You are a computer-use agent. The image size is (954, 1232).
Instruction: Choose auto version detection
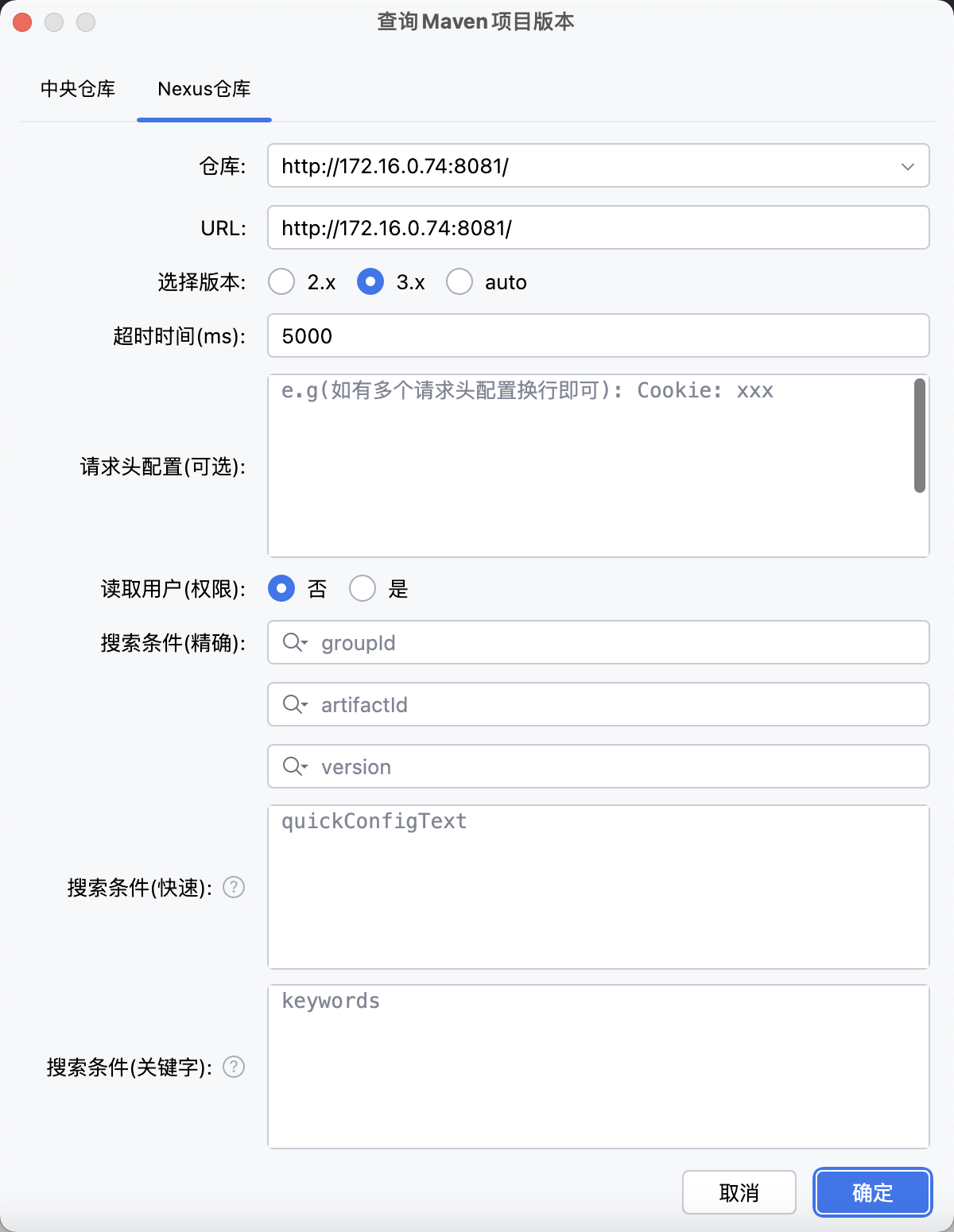460,282
